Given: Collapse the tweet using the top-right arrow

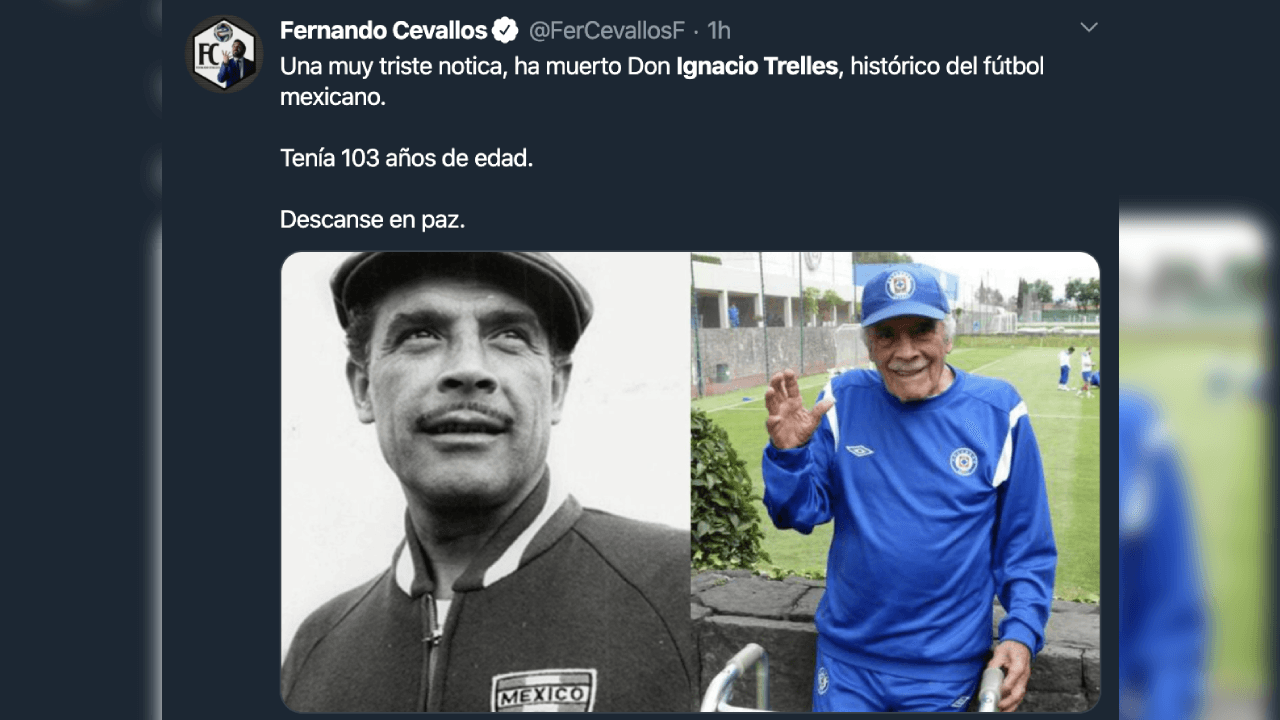Looking at the screenshot, I should pos(1089,28).
